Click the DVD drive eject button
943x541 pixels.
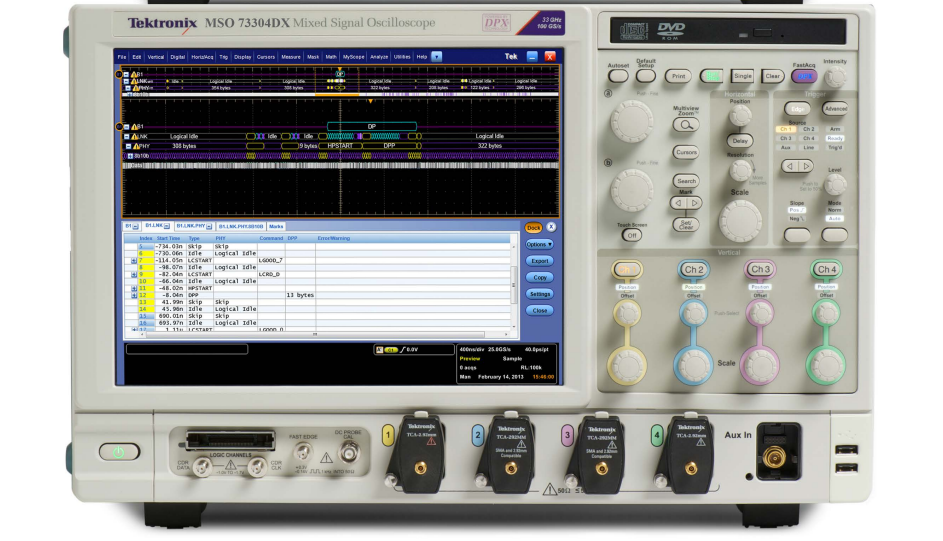[762, 33]
